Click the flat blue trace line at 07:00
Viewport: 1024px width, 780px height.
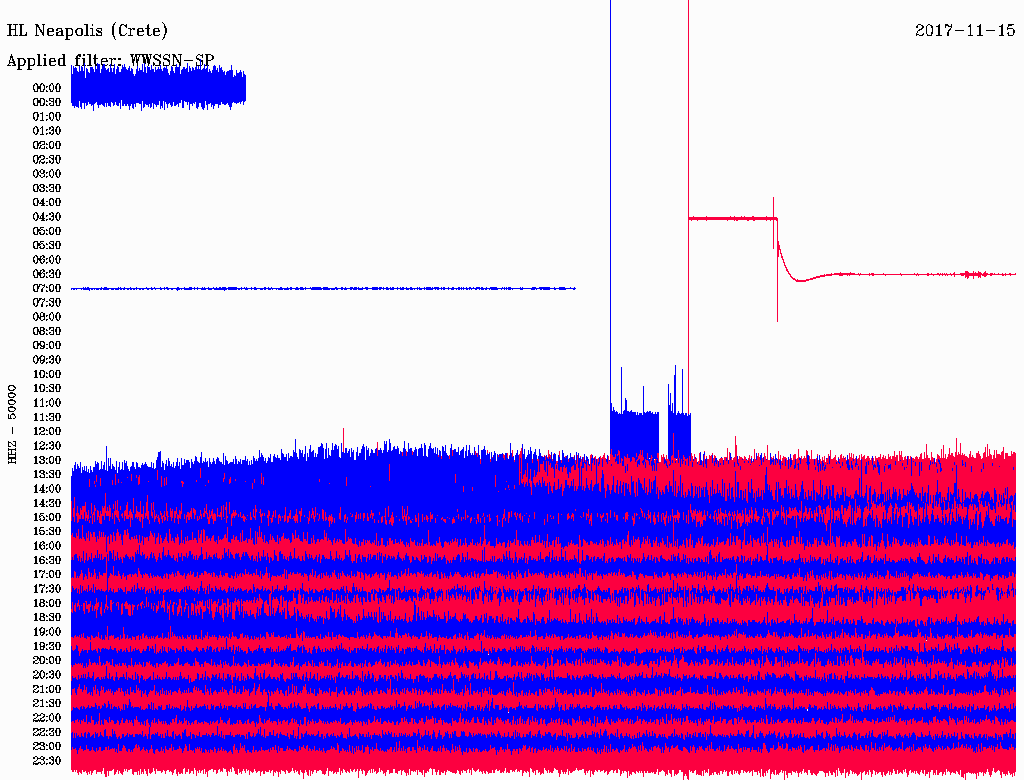coord(320,288)
